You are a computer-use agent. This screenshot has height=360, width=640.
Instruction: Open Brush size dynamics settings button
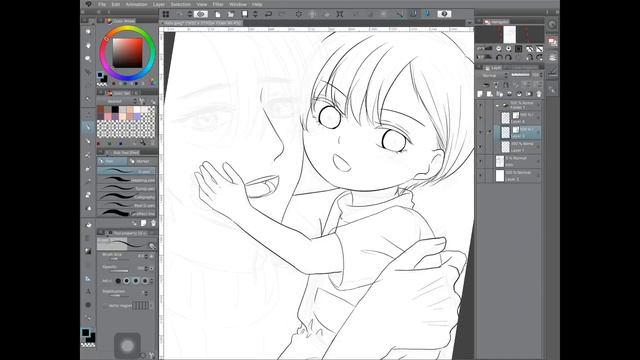coord(151,256)
